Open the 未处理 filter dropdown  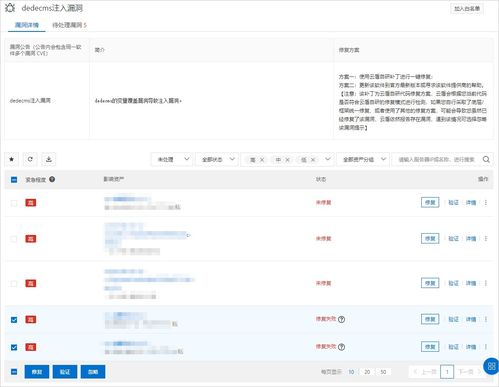pyautogui.click(x=172, y=159)
